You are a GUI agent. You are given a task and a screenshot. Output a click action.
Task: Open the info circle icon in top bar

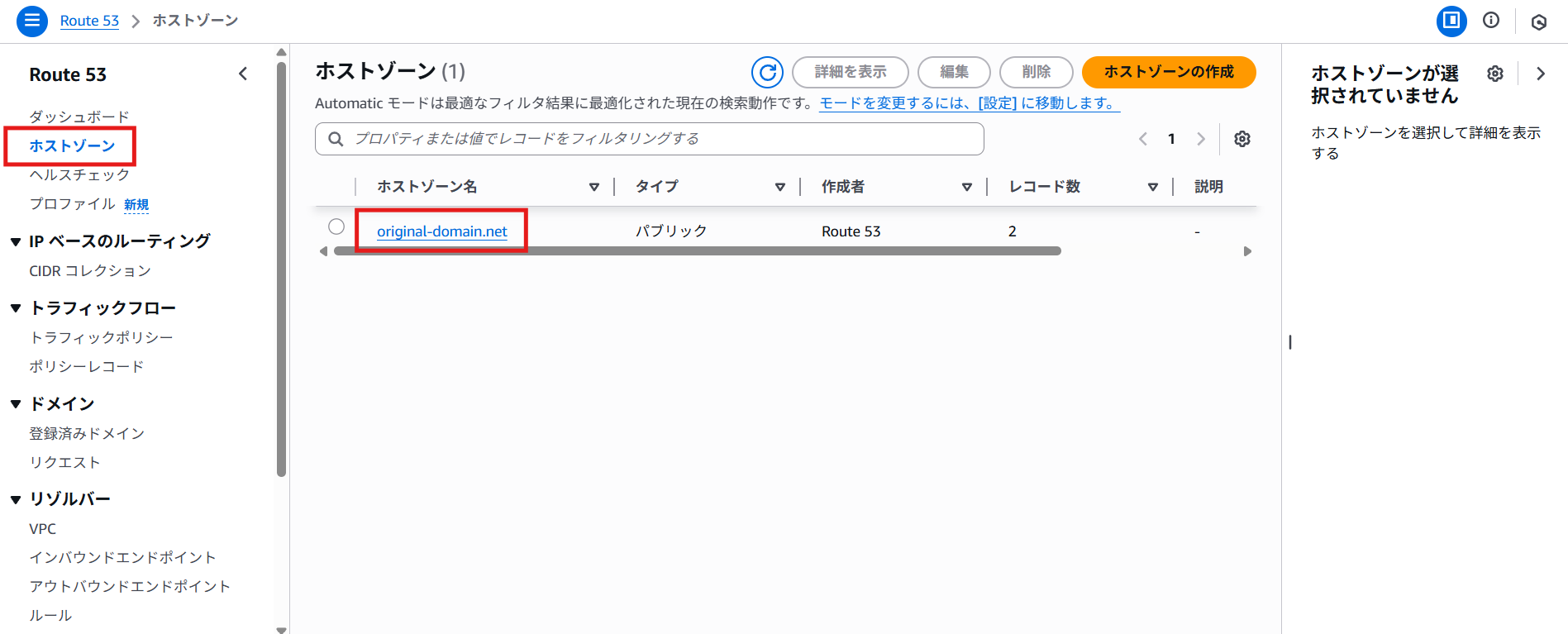(1491, 21)
